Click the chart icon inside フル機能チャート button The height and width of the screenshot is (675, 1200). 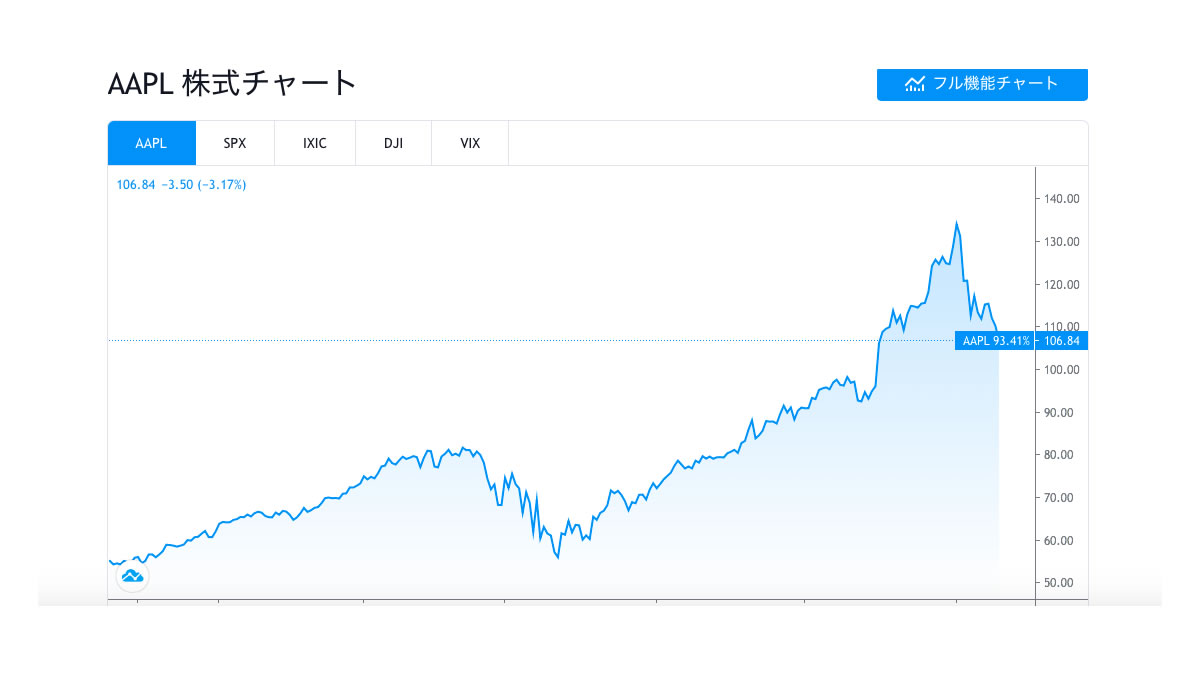click(915, 84)
